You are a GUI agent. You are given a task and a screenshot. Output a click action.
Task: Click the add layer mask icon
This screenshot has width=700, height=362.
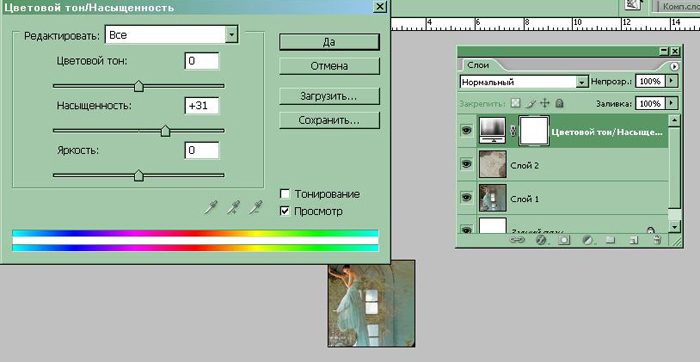point(564,240)
